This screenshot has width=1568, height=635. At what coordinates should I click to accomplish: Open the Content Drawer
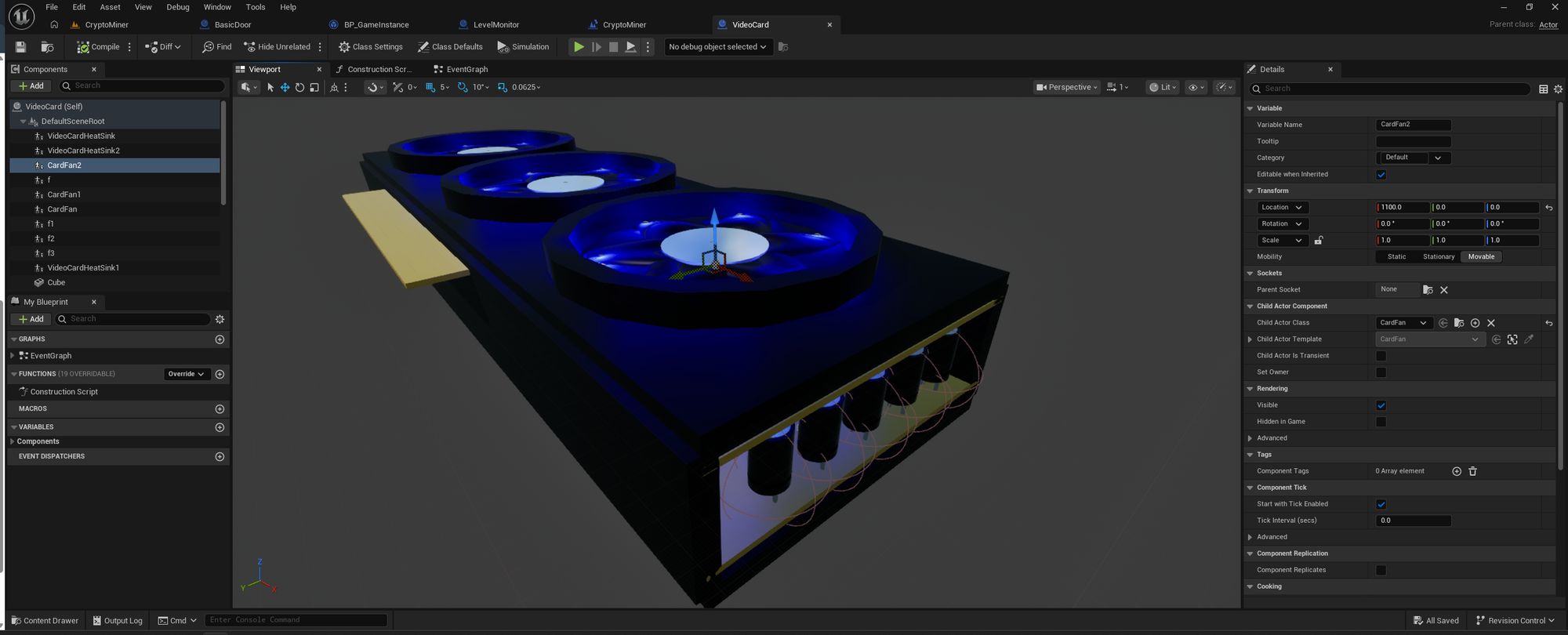45,621
